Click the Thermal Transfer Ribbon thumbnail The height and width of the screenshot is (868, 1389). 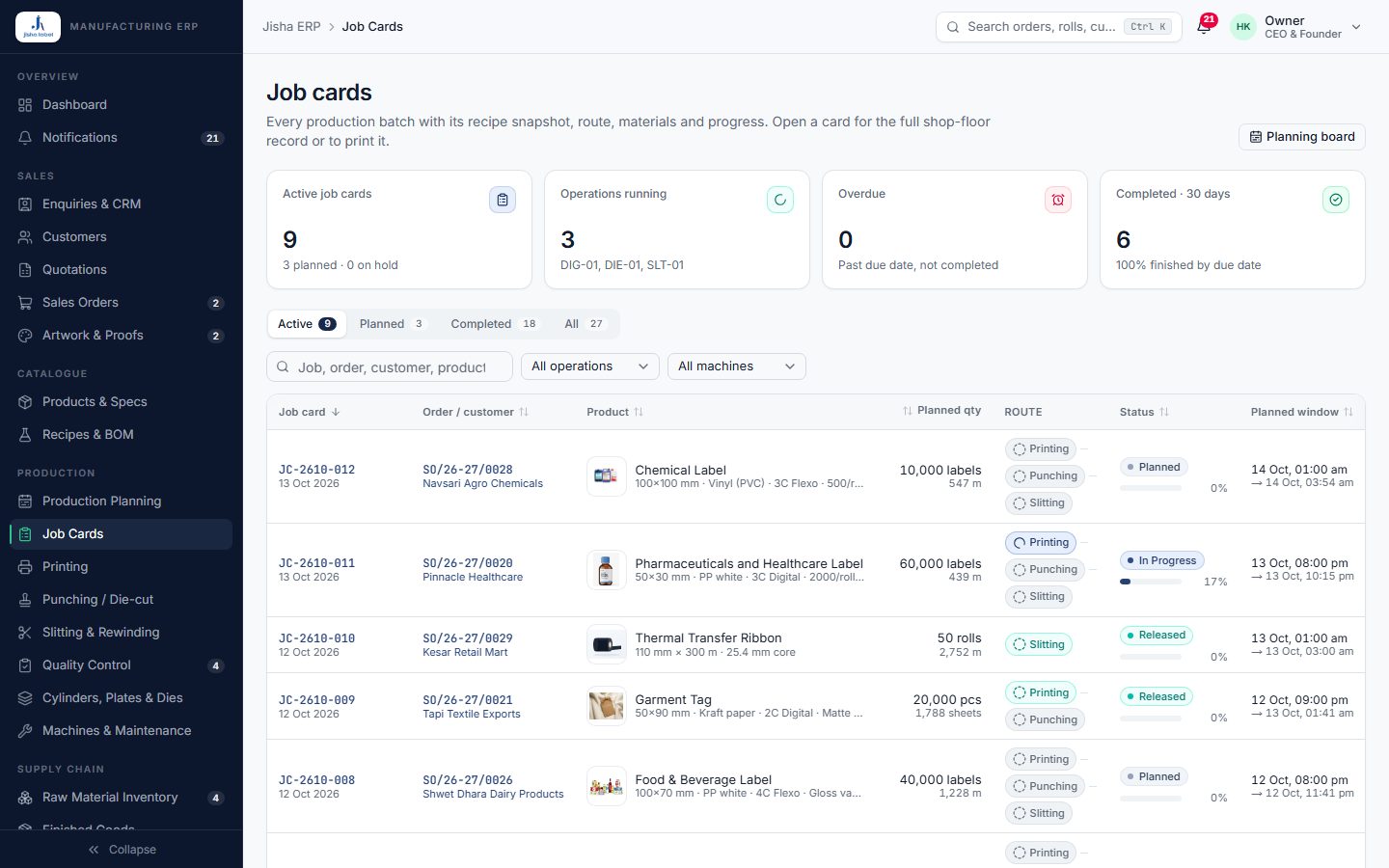point(607,645)
